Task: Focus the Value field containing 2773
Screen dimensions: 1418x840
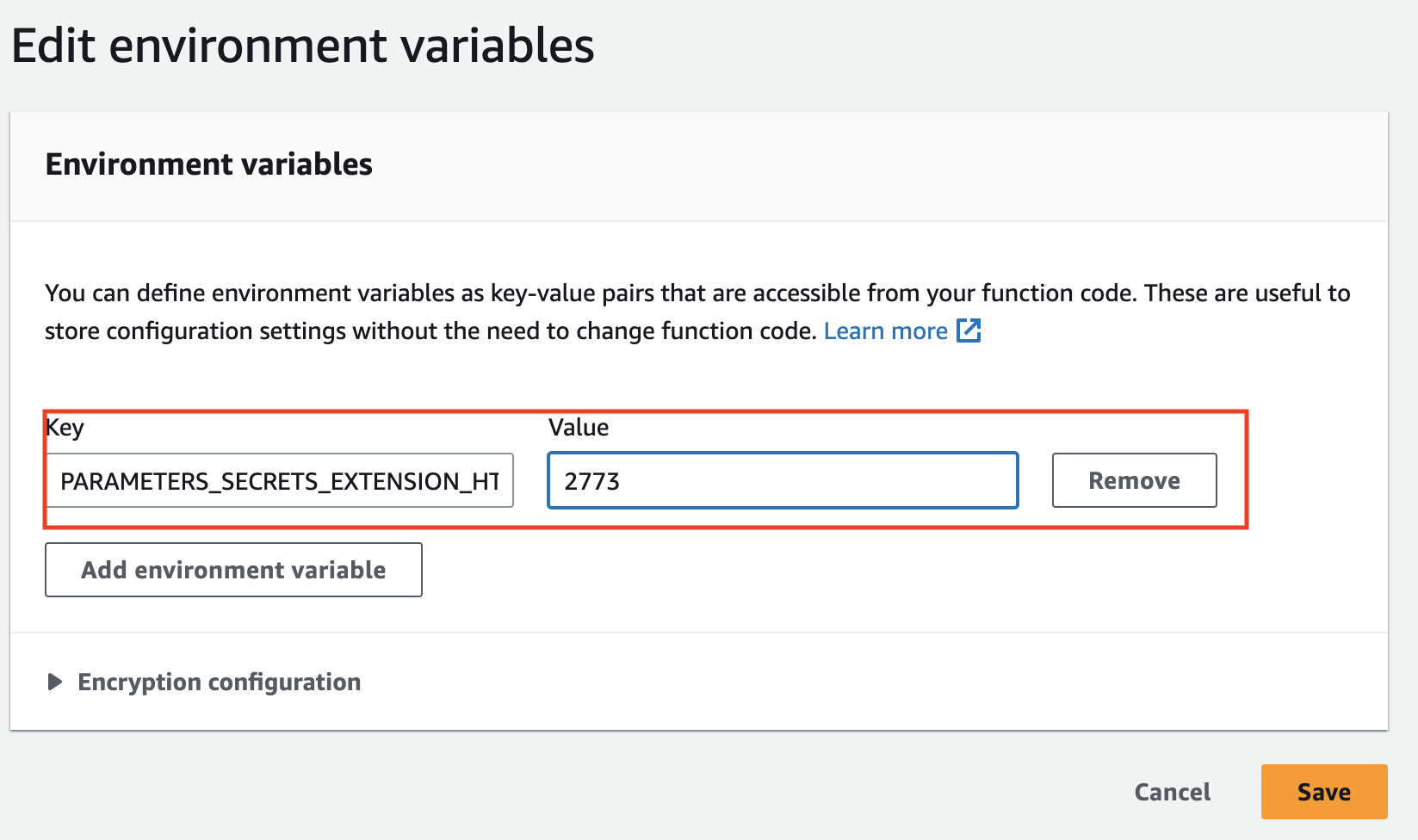Action: click(x=783, y=480)
